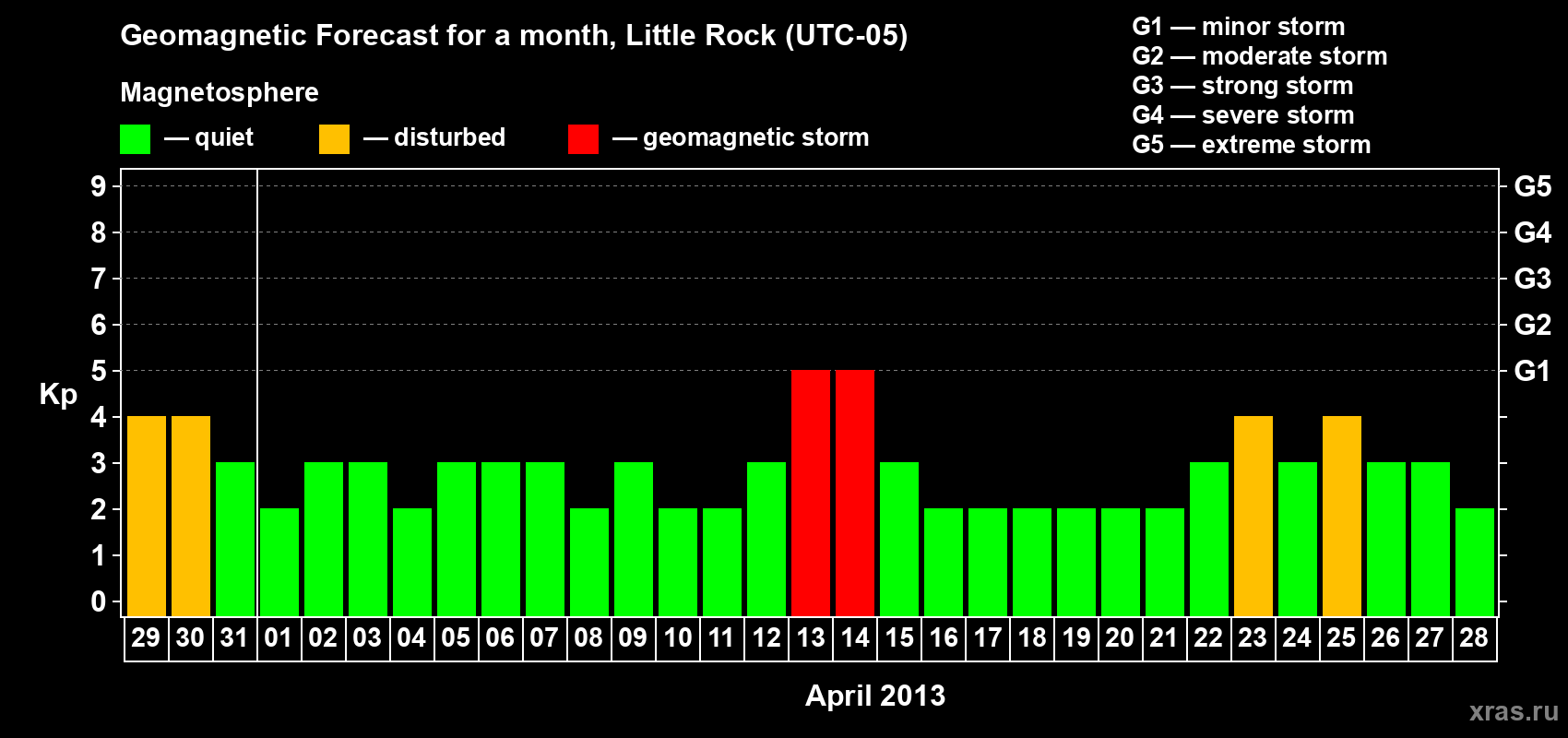1568x738 pixels.
Task: Click the Magnetosphere heading
Action: [220, 92]
